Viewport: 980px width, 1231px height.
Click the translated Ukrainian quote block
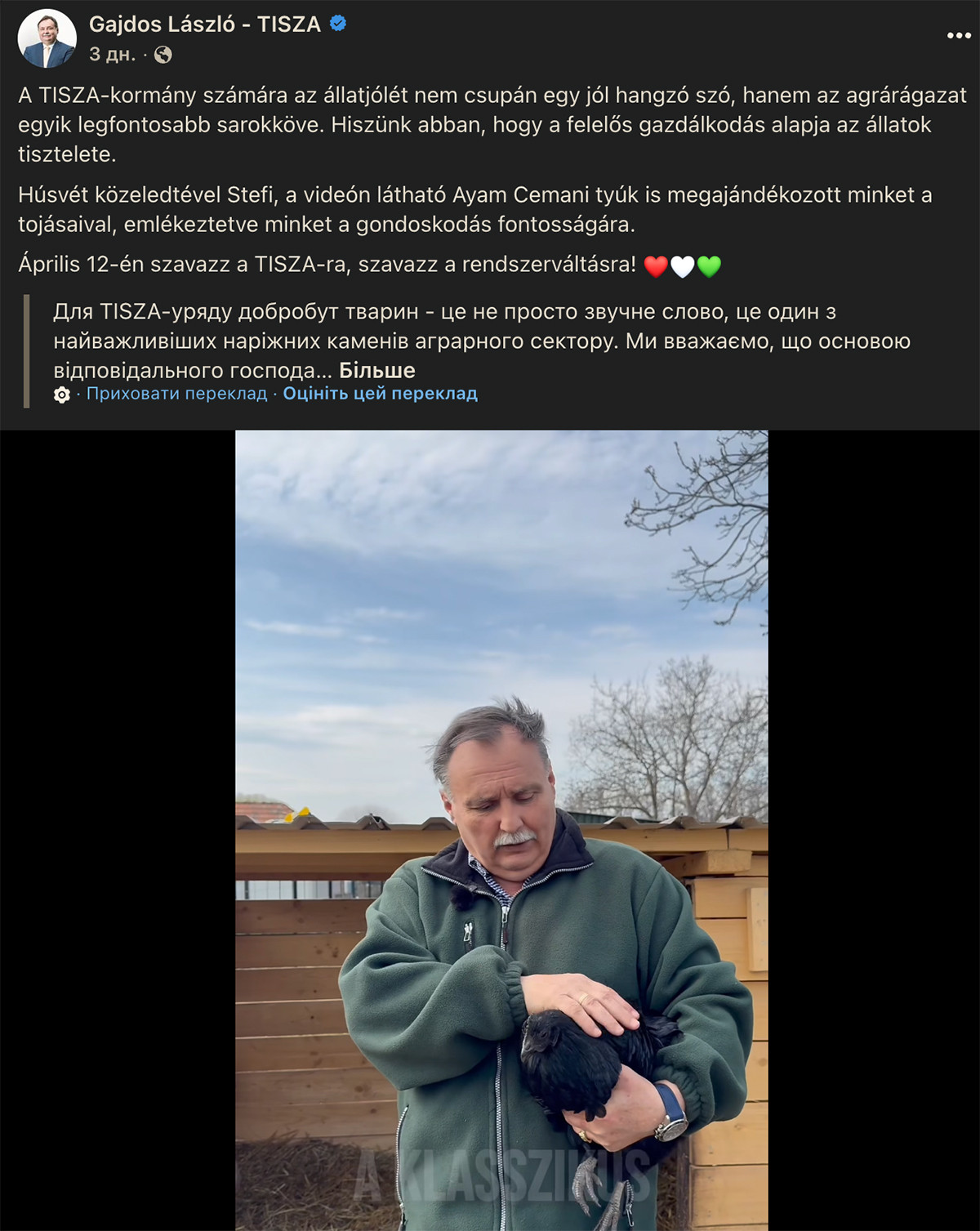(x=482, y=341)
